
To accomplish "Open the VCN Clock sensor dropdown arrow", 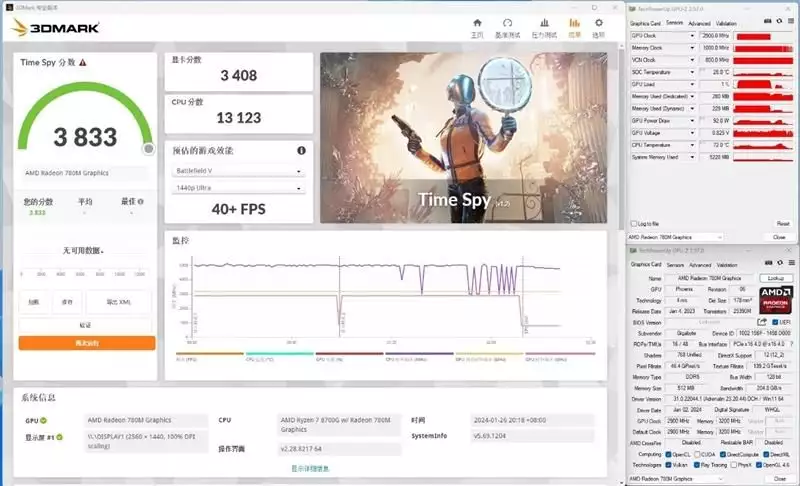I will tap(692, 60).
